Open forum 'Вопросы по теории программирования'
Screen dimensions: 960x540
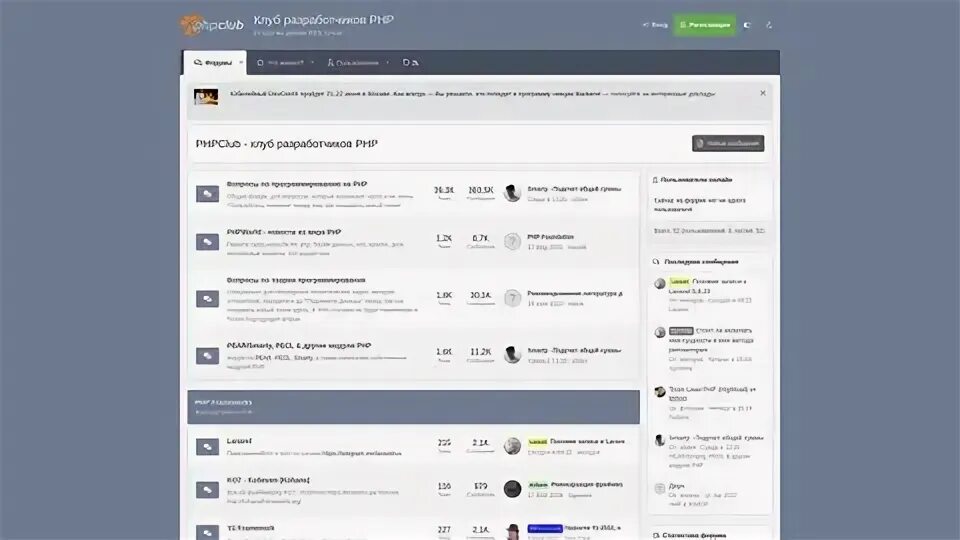coord(296,280)
